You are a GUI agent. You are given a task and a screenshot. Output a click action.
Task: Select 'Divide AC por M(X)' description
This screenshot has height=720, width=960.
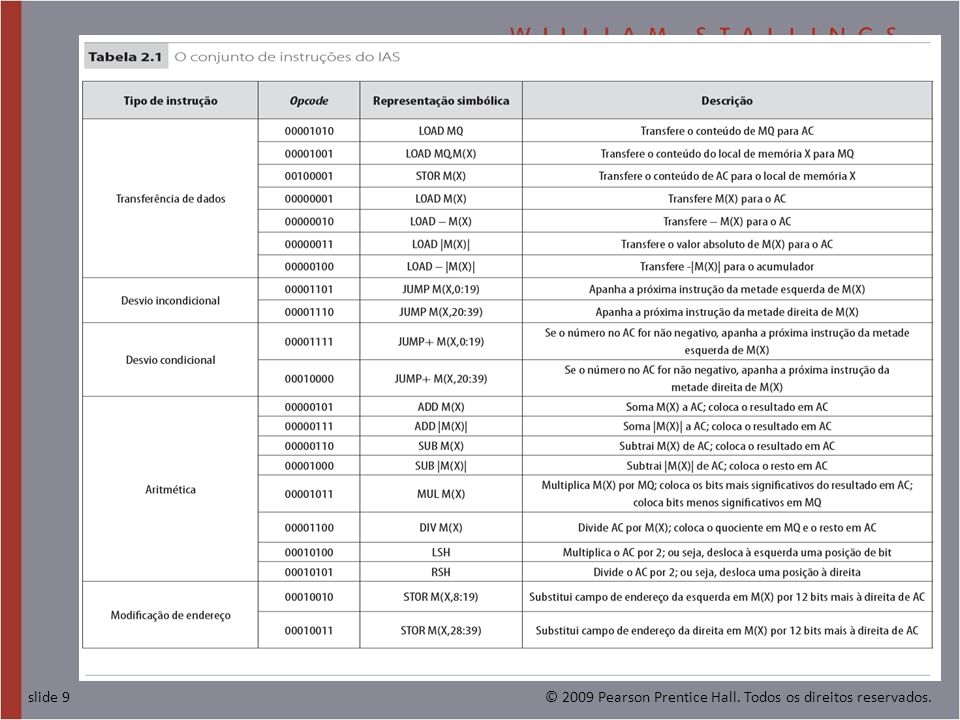pos(727,528)
